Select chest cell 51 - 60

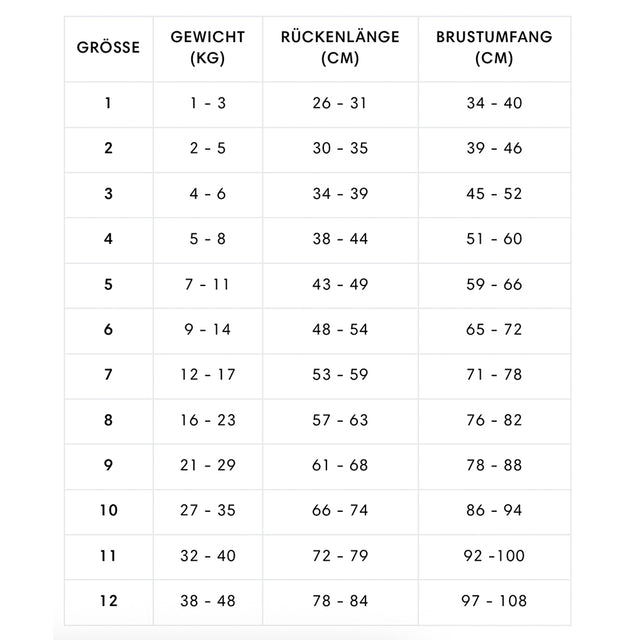tap(494, 239)
